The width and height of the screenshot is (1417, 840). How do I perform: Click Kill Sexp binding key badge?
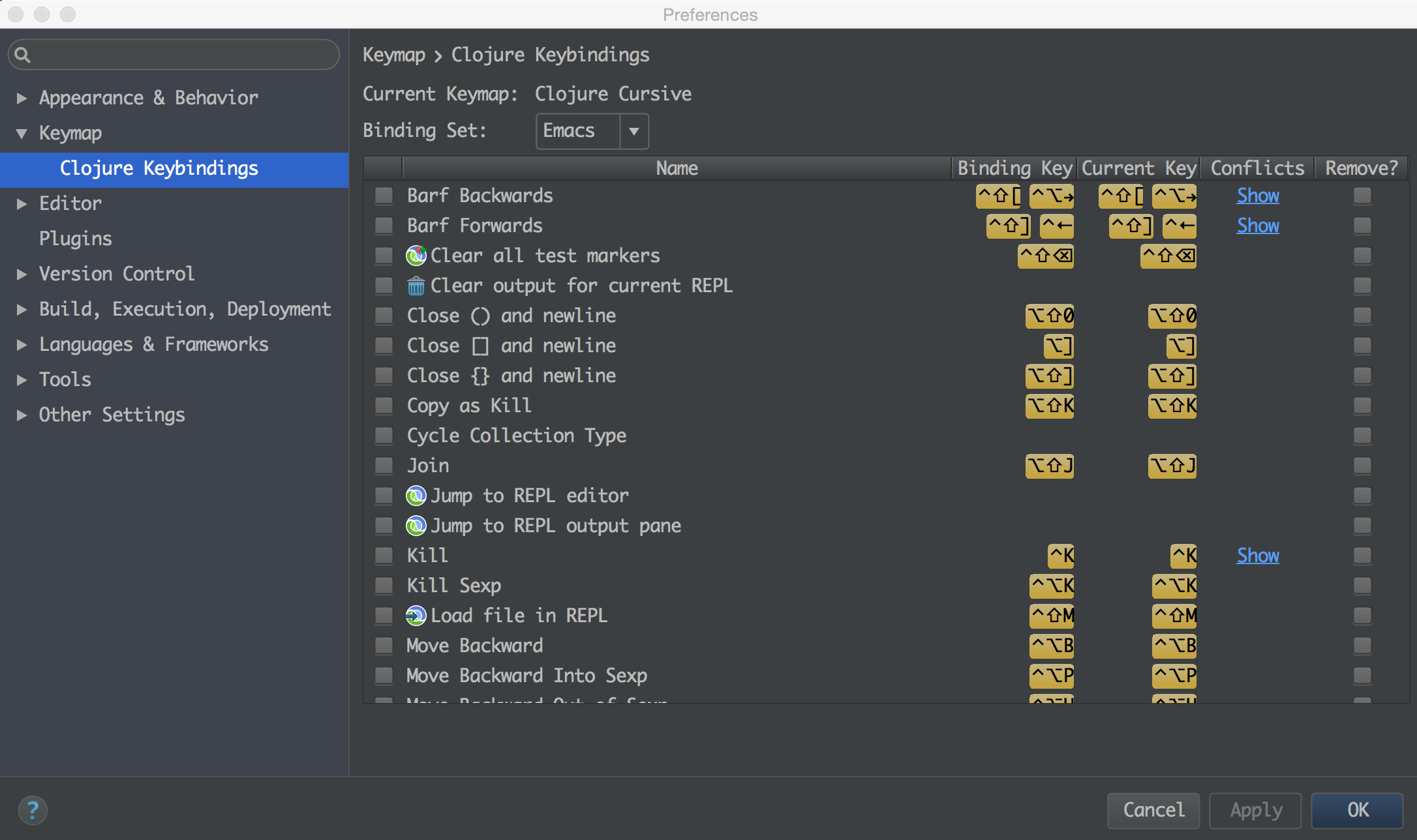click(1052, 586)
